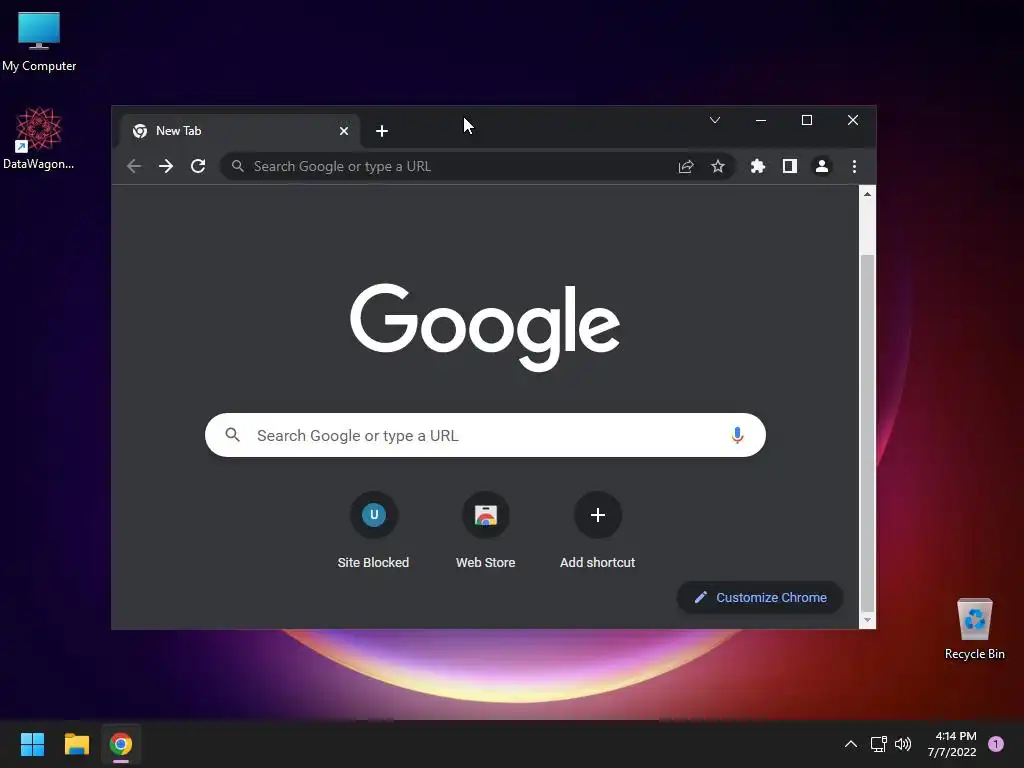The height and width of the screenshot is (768, 1024).
Task: Show hidden system tray icons
Action: [851, 744]
